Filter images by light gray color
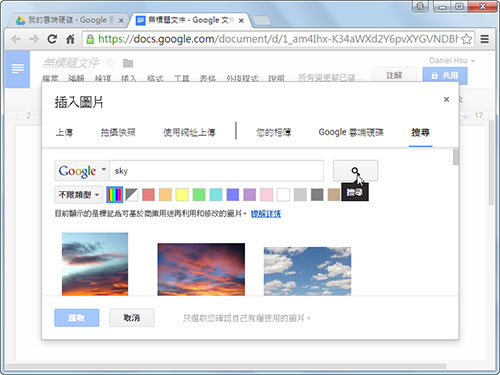 (300, 195)
